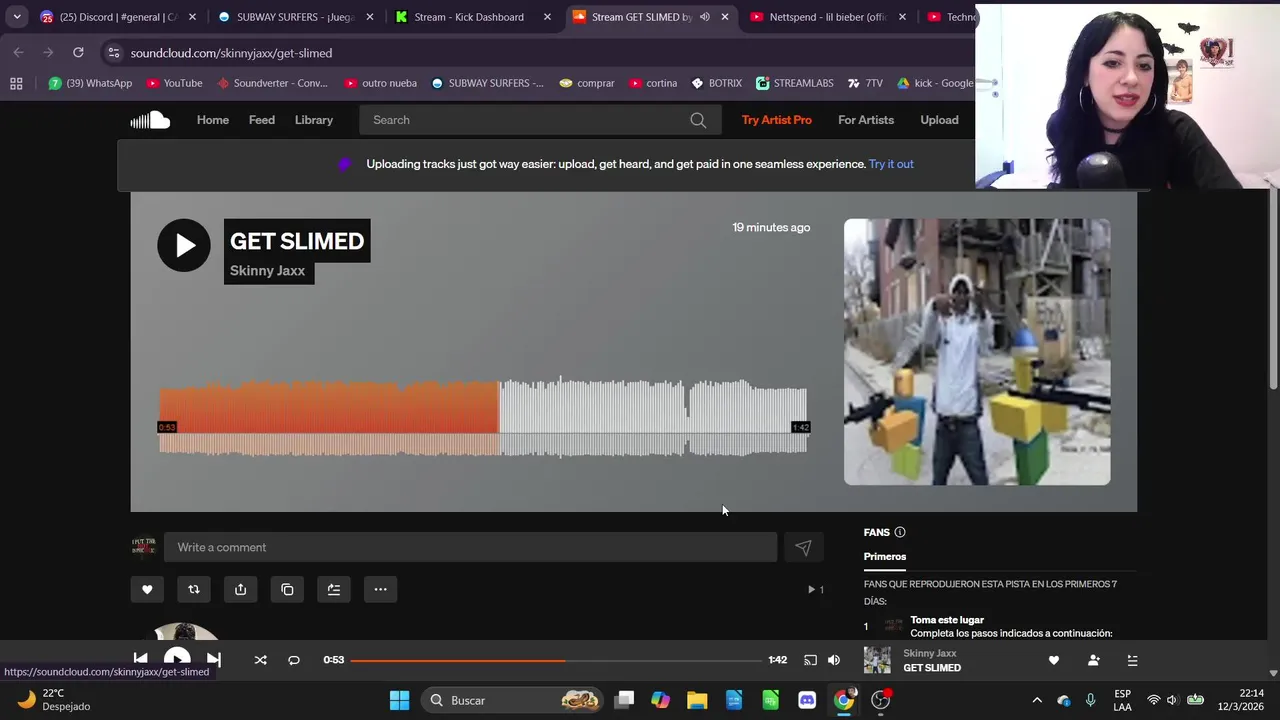Click the Upload link
This screenshot has height=720, width=1280.
[x=939, y=120]
